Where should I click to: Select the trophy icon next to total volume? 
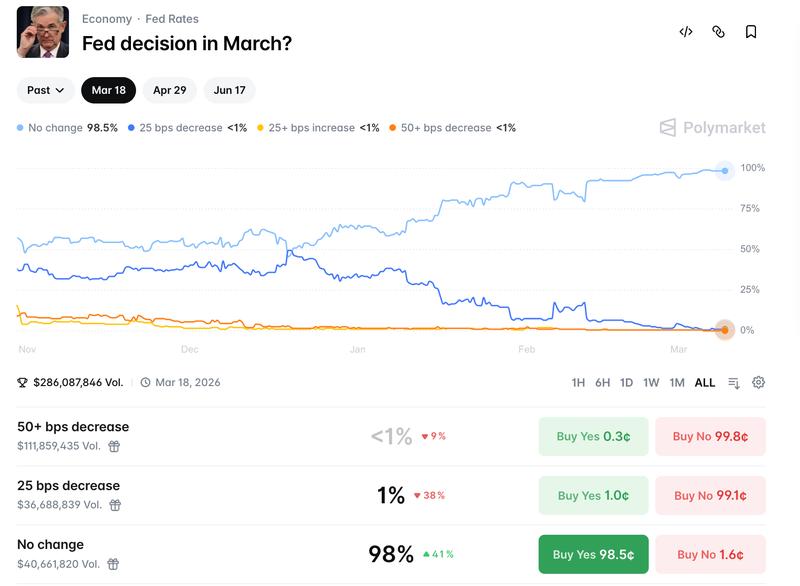click(x=24, y=382)
